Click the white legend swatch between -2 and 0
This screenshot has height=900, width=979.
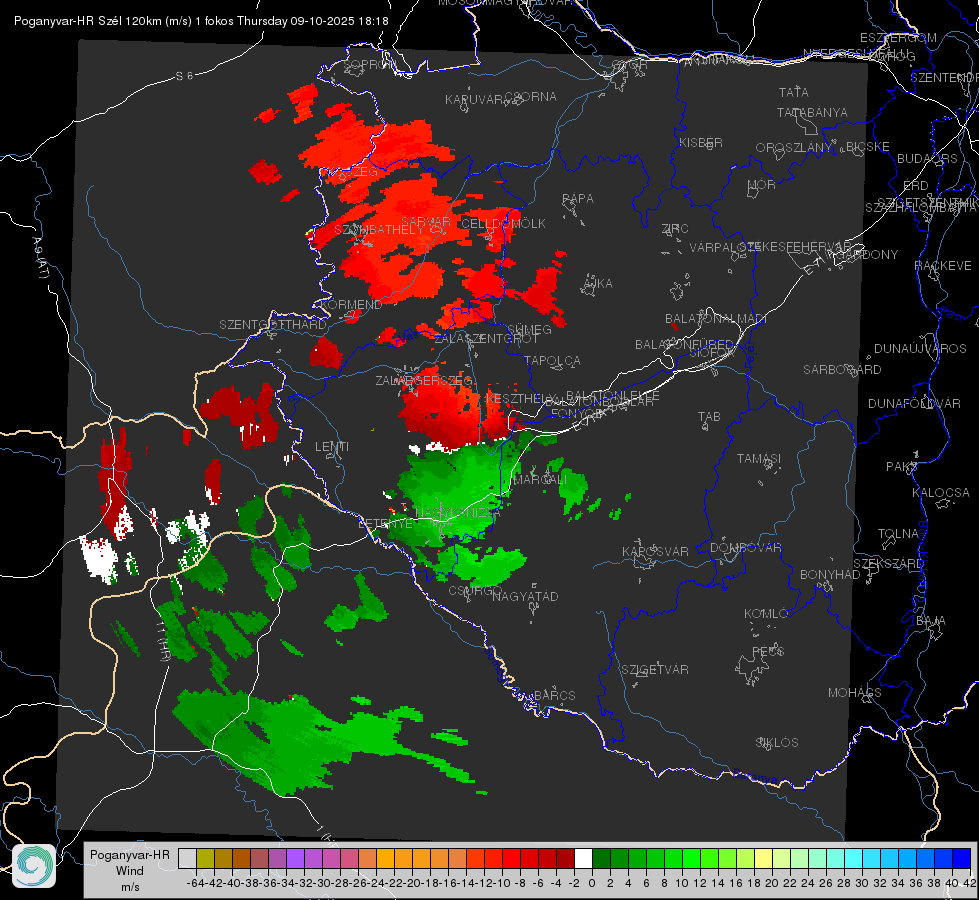[x=583, y=858]
